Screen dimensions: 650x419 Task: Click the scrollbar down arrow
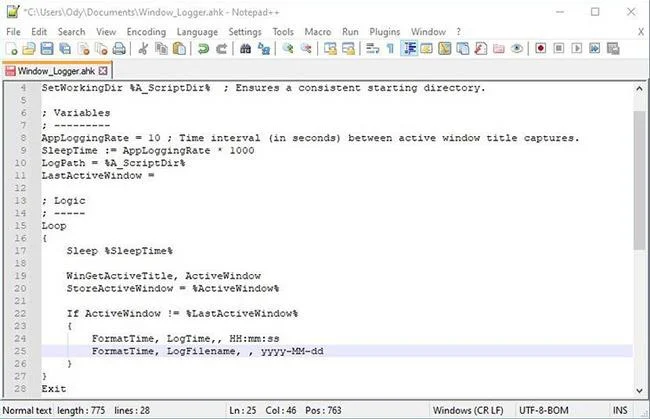click(x=639, y=390)
